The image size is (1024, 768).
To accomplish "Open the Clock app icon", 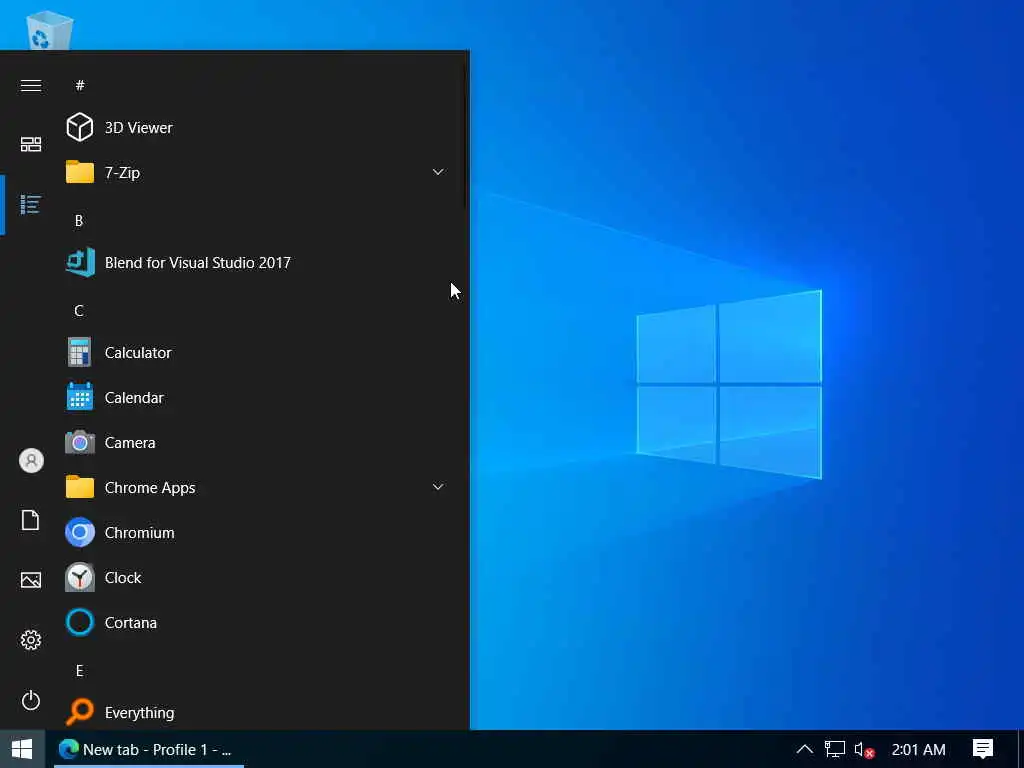I will pos(80,577).
